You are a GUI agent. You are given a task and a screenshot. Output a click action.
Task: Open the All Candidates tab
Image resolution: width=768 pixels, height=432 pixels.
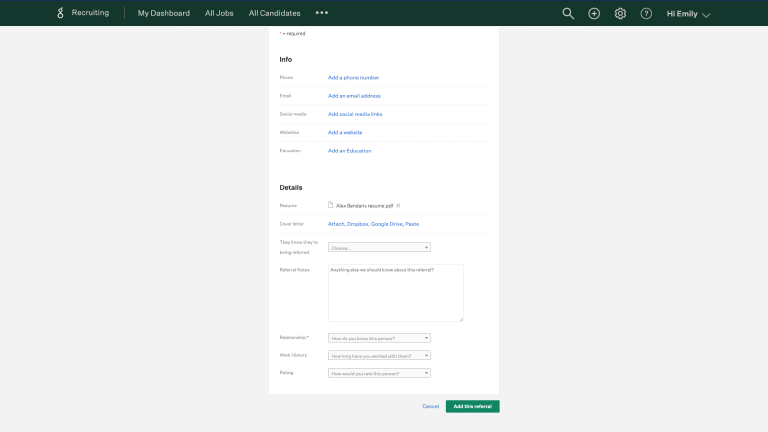[274, 13]
